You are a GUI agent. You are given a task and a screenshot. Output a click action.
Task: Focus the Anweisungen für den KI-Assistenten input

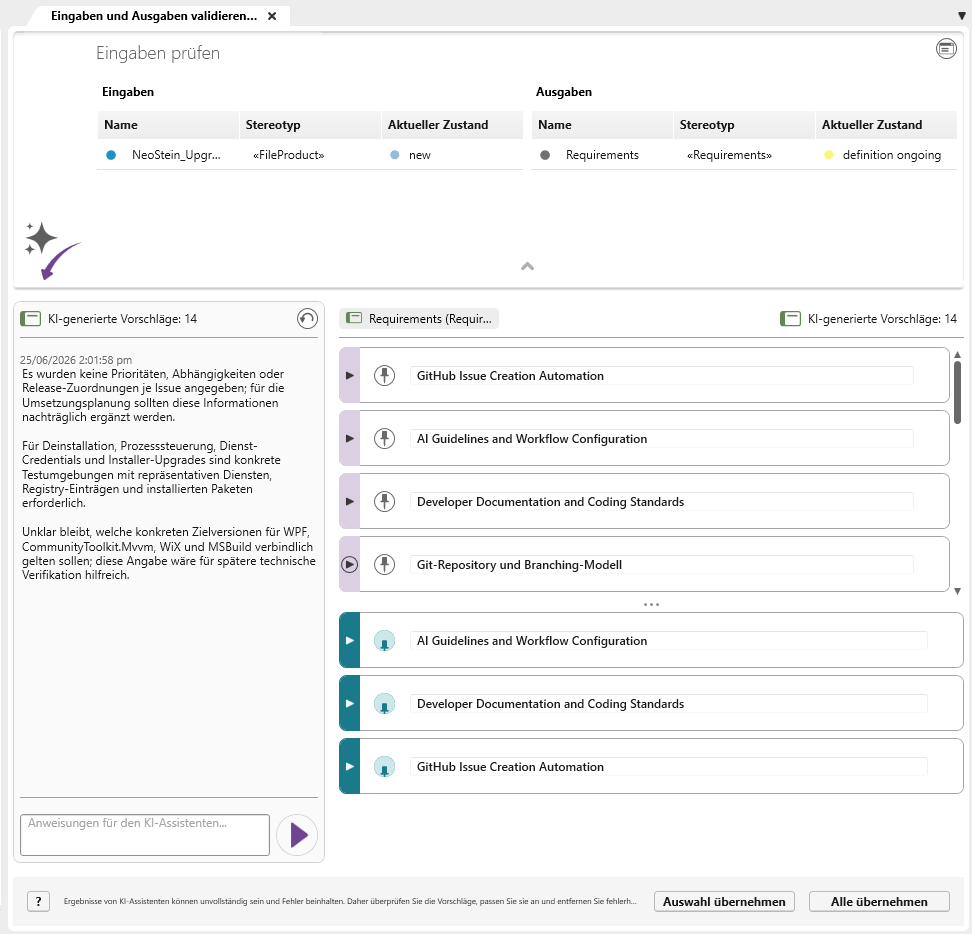point(145,835)
